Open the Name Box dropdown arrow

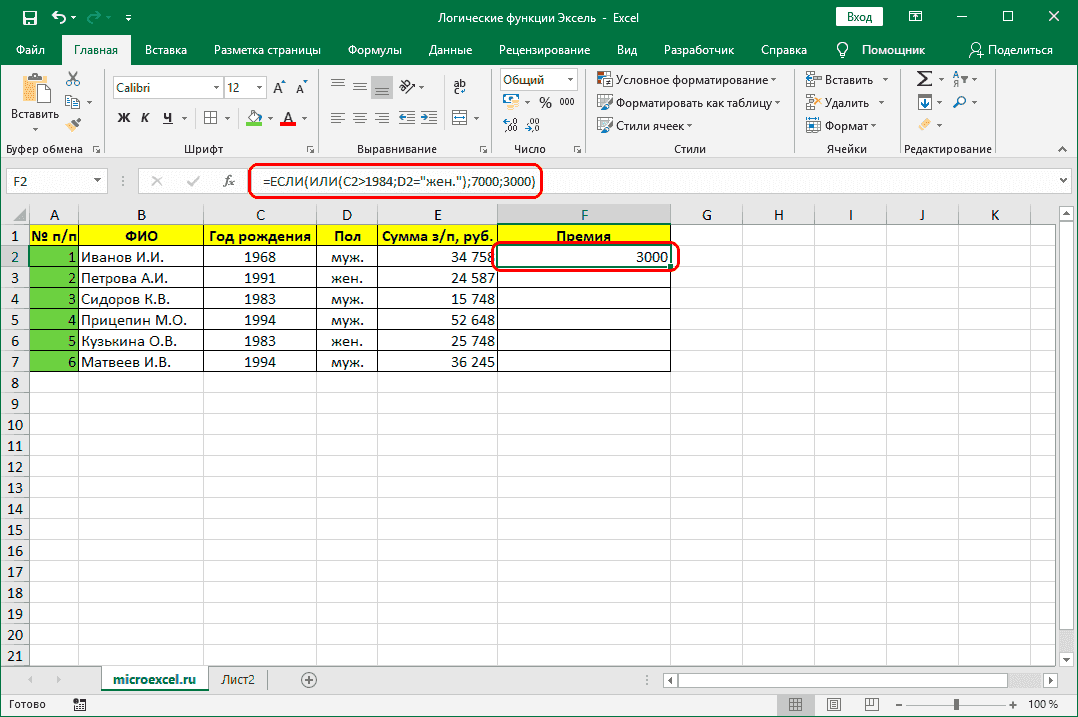[98, 181]
